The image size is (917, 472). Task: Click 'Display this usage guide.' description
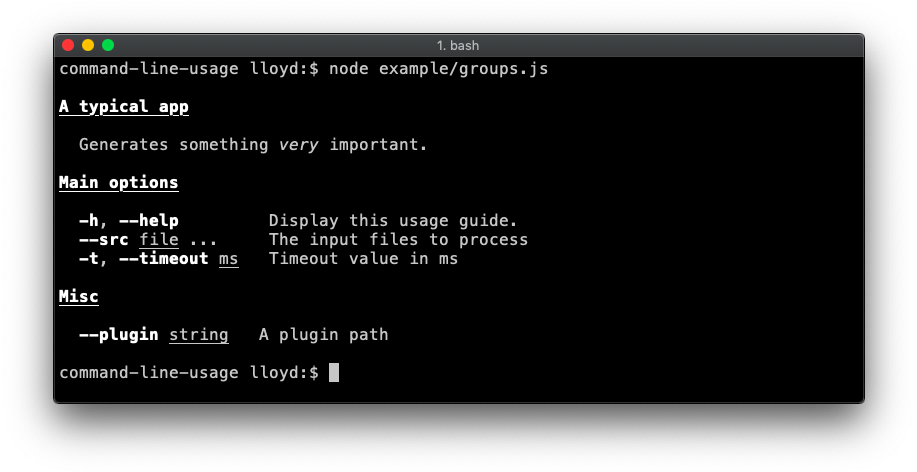pos(393,221)
